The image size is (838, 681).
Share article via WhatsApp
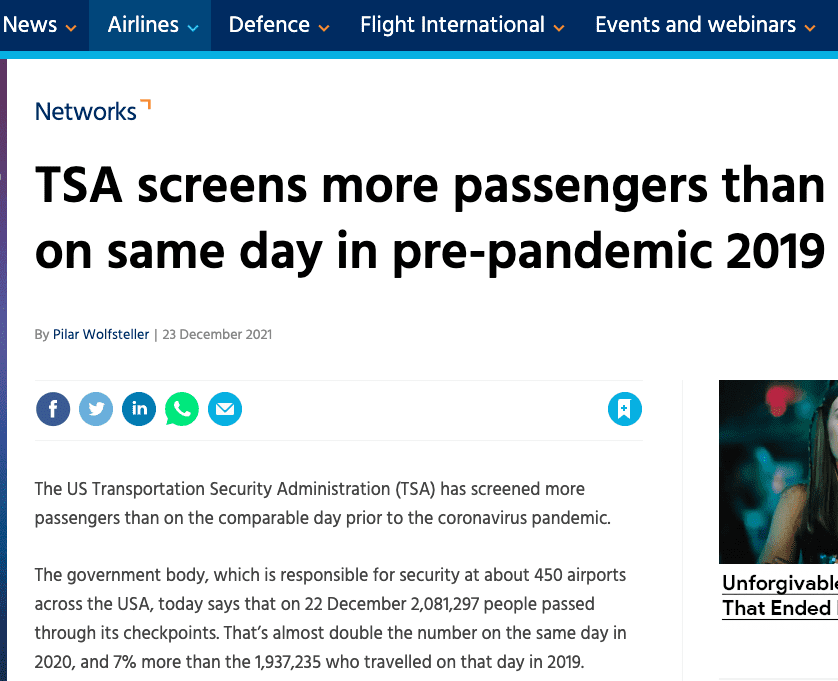(182, 409)
